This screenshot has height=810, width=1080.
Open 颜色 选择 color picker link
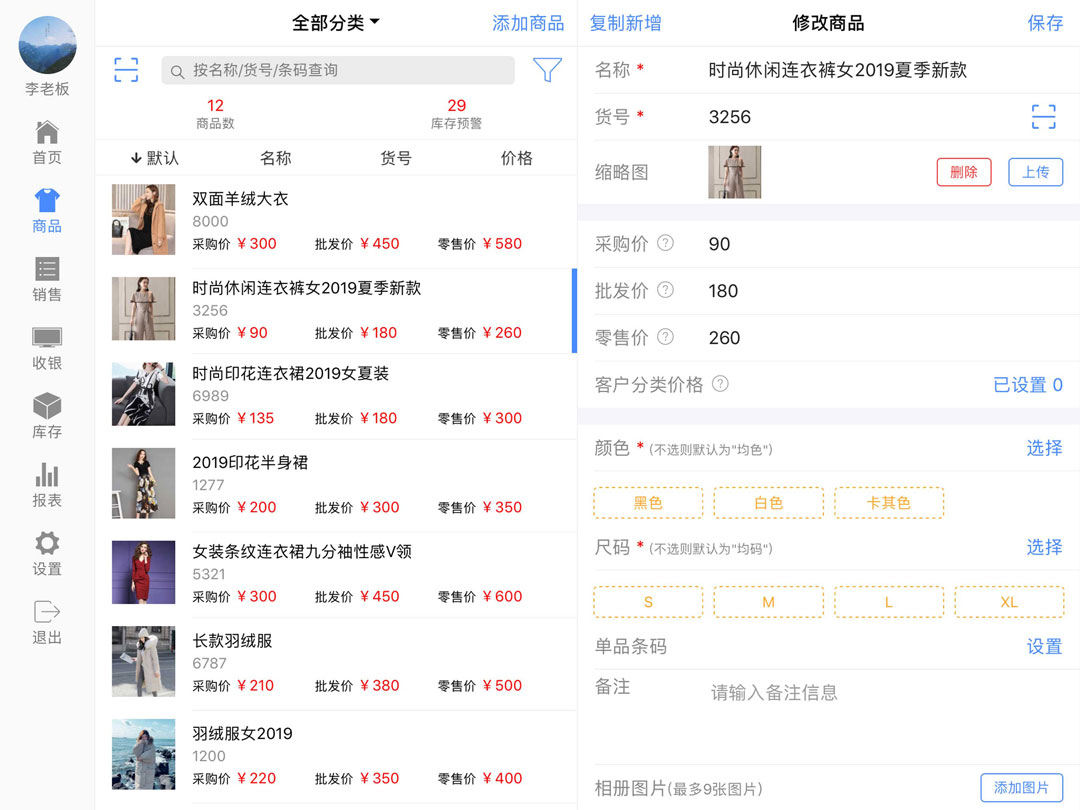coord(1044,448)
